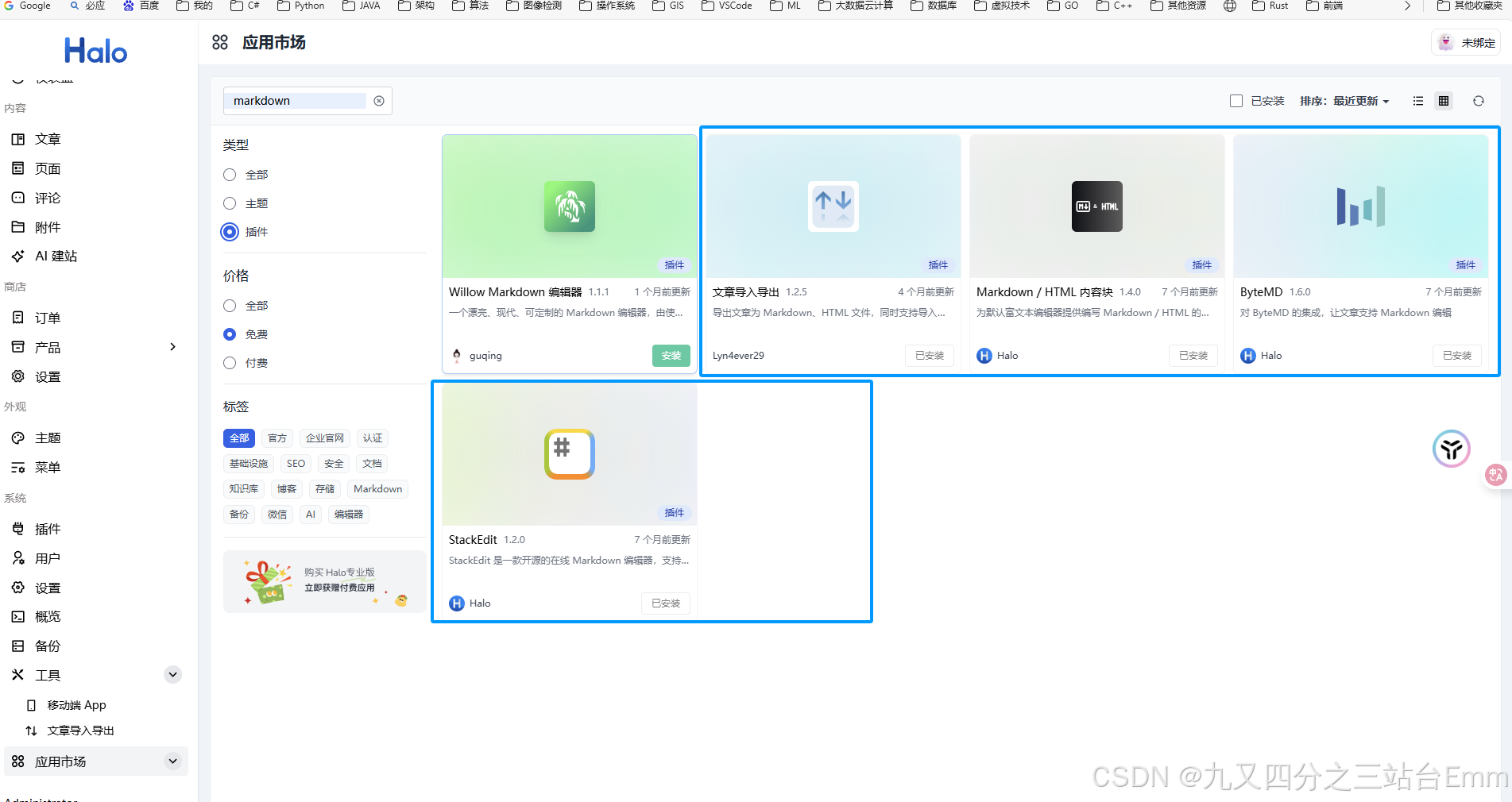Open the 产品 products icon
This screenshot has width=1512, height=802.
(18, 347)
